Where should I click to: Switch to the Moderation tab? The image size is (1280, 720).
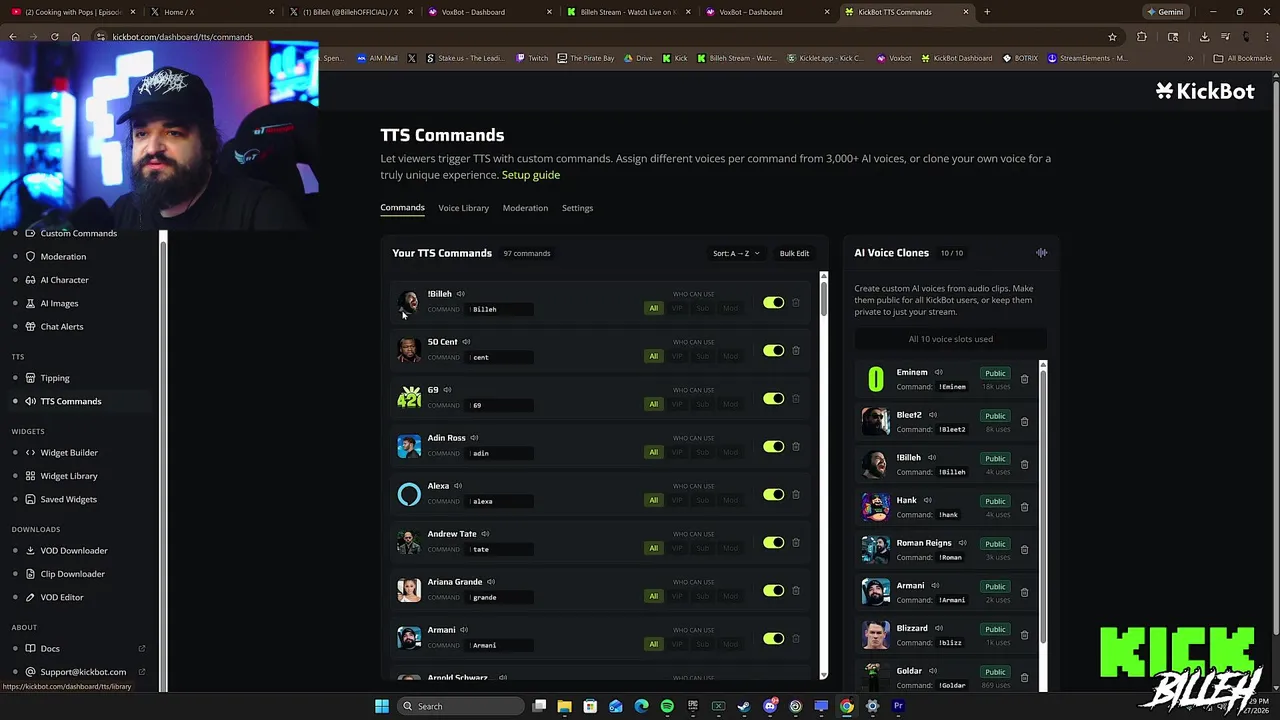(525, 208)
